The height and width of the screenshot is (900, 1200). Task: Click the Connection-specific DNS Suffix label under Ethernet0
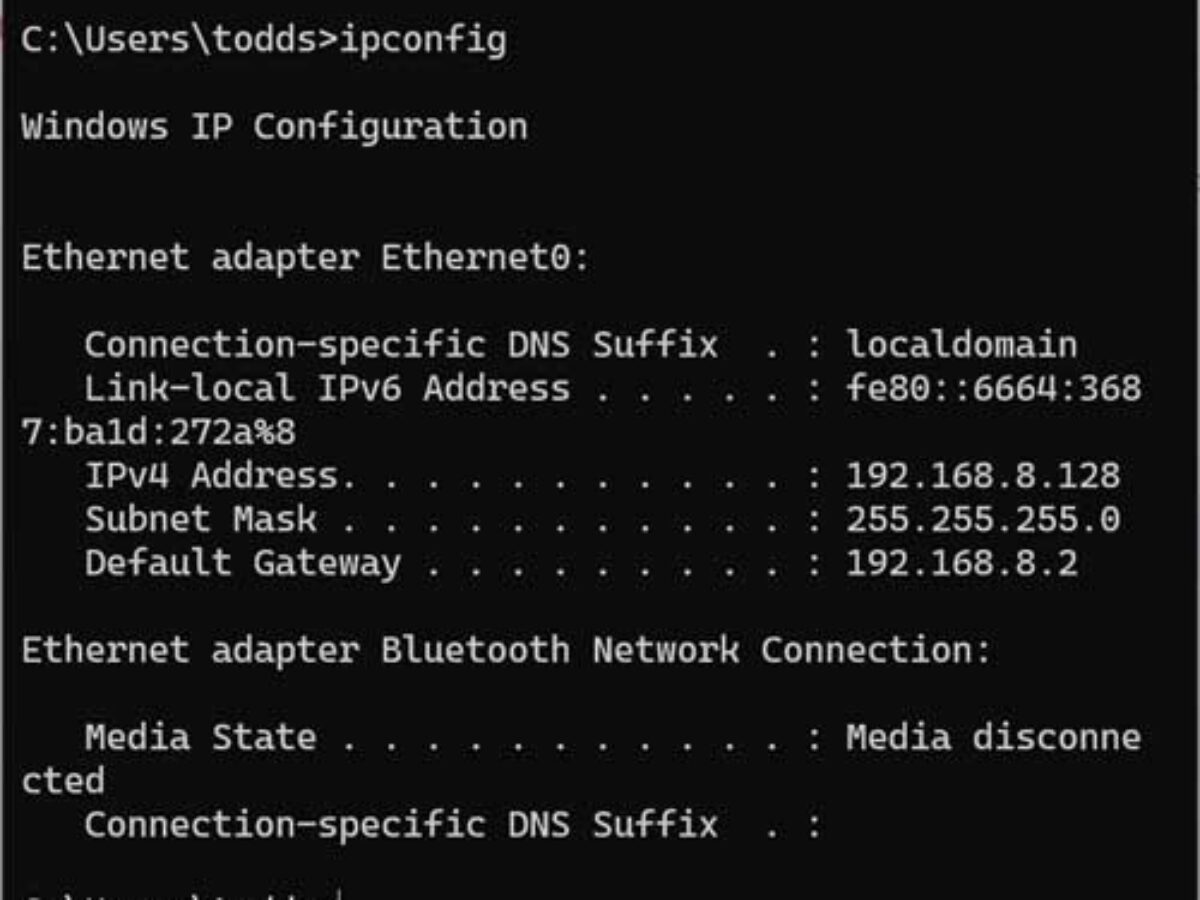[x=400, y=345]
